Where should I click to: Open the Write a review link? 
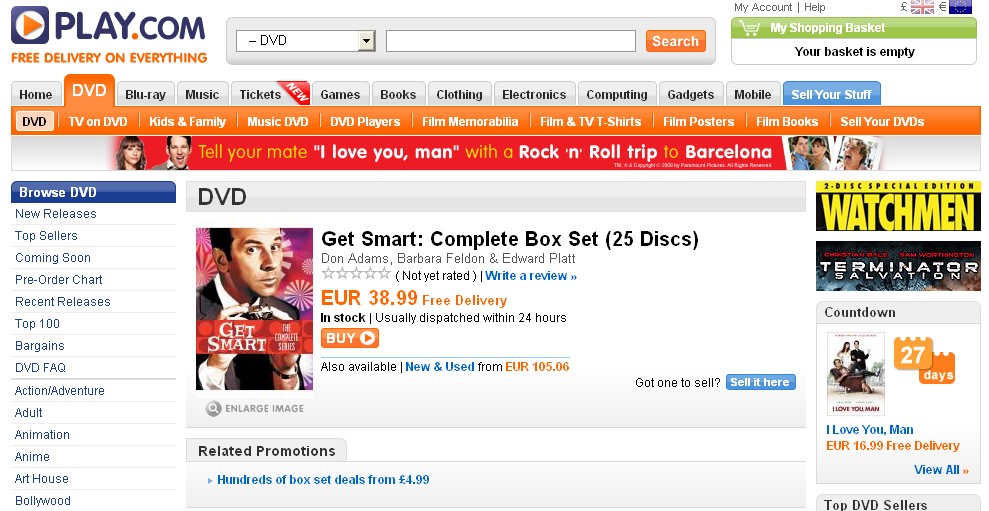point(531,276)
